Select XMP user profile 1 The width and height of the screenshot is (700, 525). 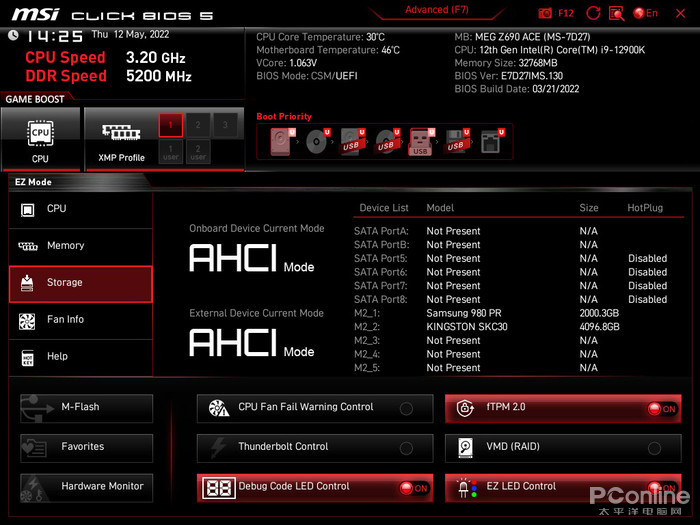pos(171,152)
